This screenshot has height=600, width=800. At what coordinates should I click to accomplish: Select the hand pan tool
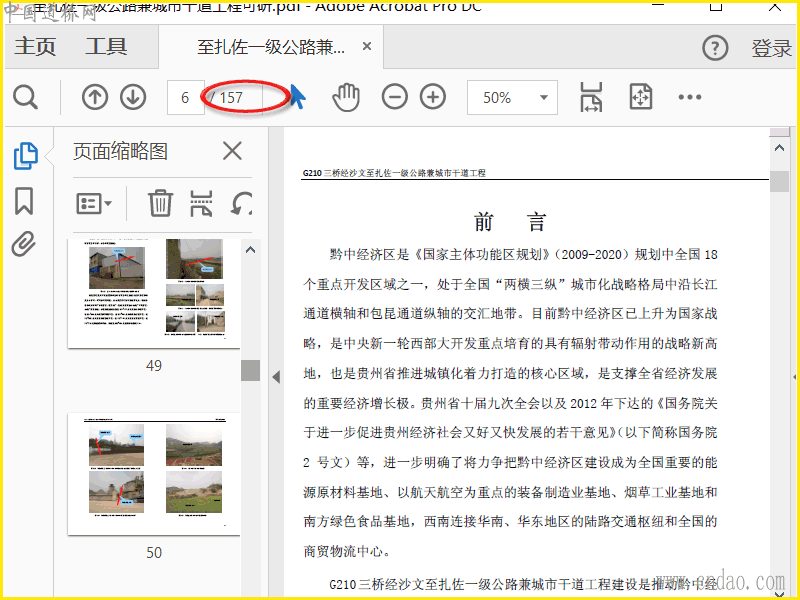coord(346,97)
